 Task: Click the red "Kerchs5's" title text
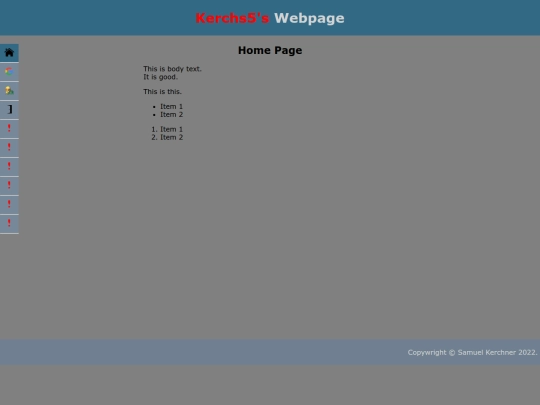(232, 18)
